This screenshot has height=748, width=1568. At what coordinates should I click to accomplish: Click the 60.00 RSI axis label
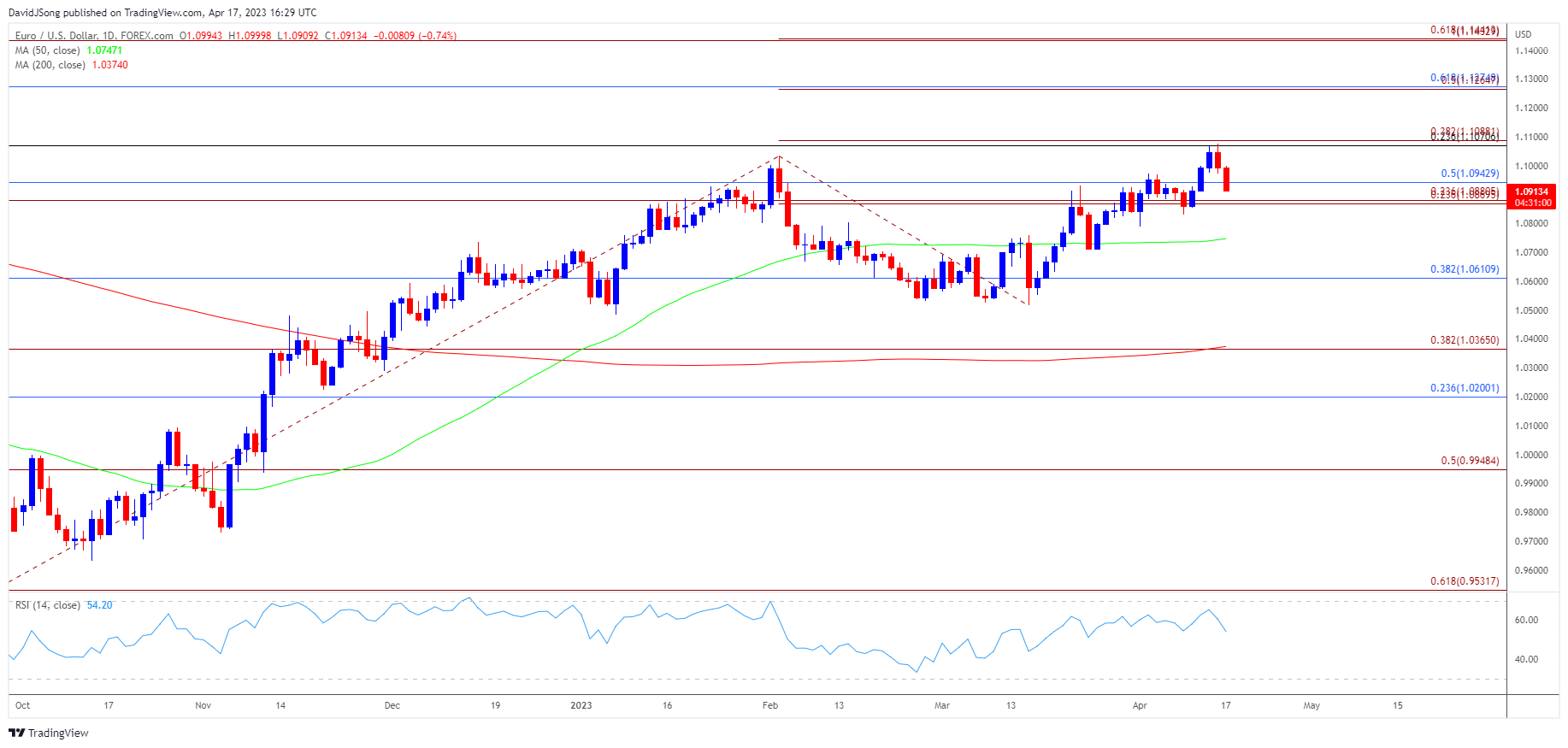[1526, 620]
